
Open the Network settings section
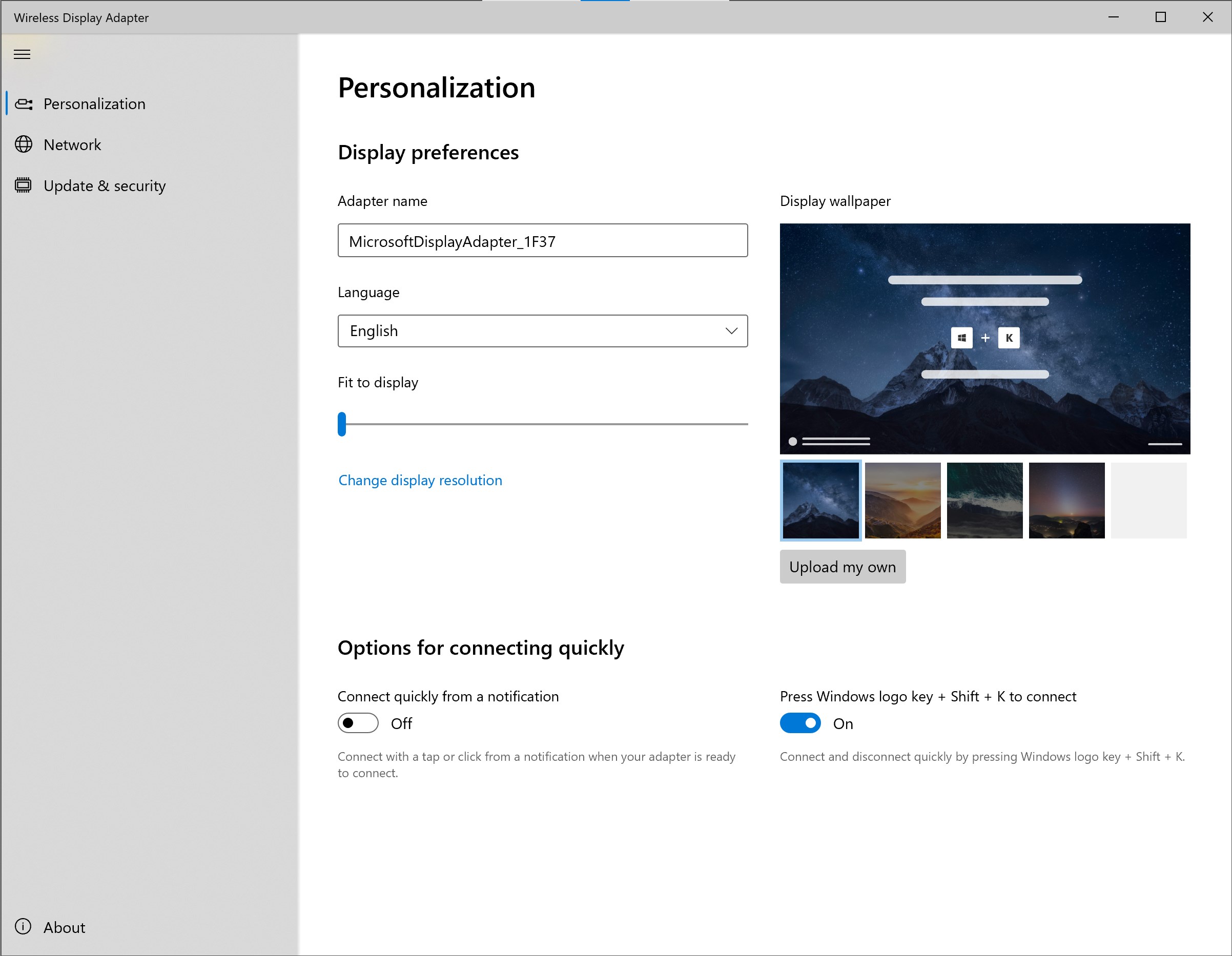coord(71,144)
